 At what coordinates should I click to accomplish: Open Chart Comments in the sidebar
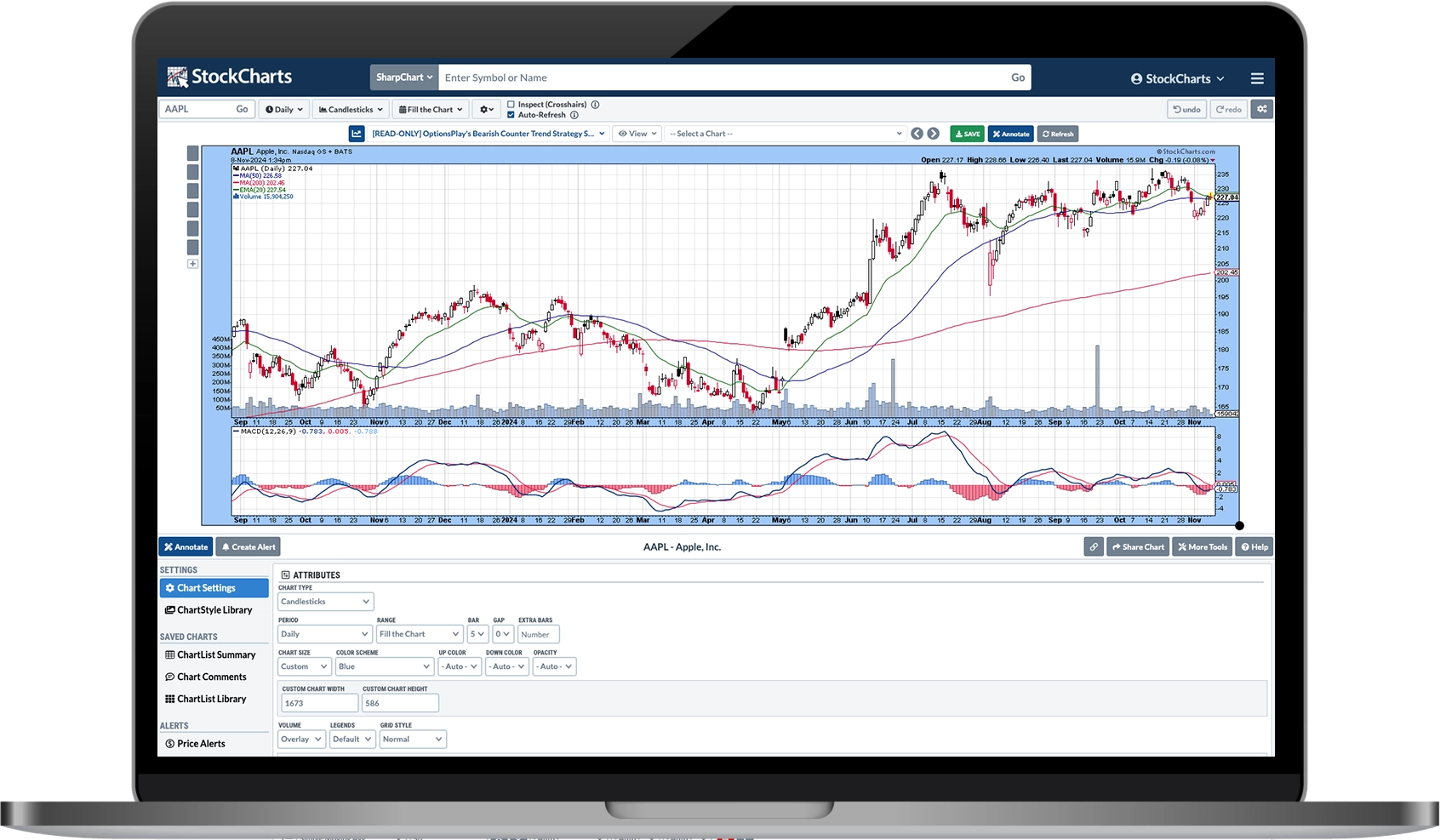214,677
